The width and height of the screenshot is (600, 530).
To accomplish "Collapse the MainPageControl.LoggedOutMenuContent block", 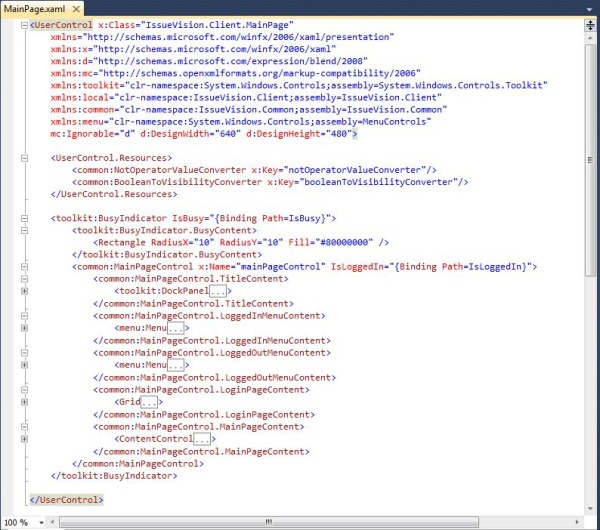I will tap(24, 353).
